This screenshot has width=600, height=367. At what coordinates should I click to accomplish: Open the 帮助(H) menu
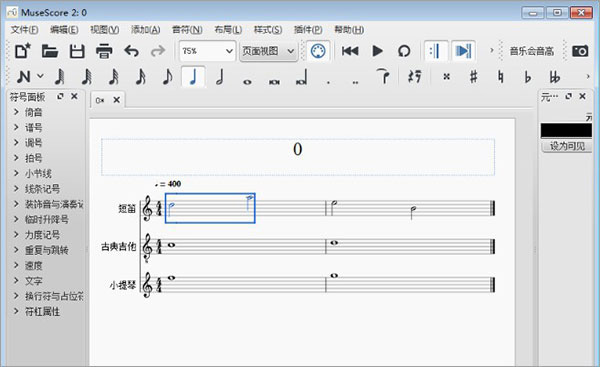click(x=349, y=29)
